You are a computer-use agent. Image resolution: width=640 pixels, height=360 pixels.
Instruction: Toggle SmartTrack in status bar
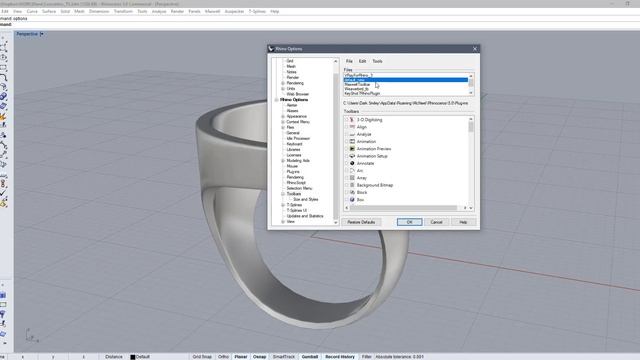coord(284,357)
